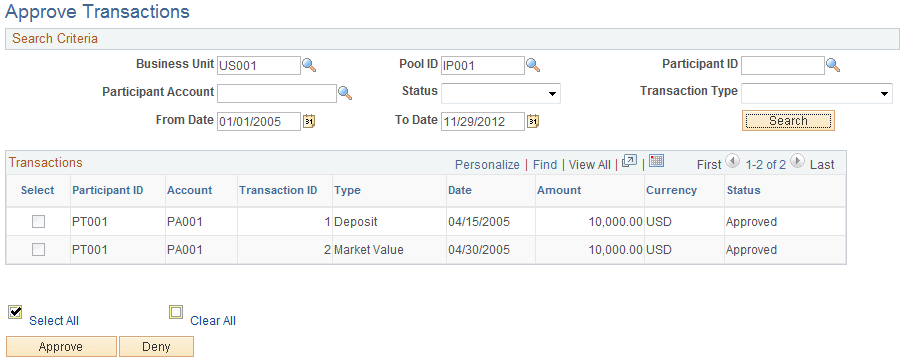Click the To Date input field
Screen dimensions: 906x361
(482, 121)
